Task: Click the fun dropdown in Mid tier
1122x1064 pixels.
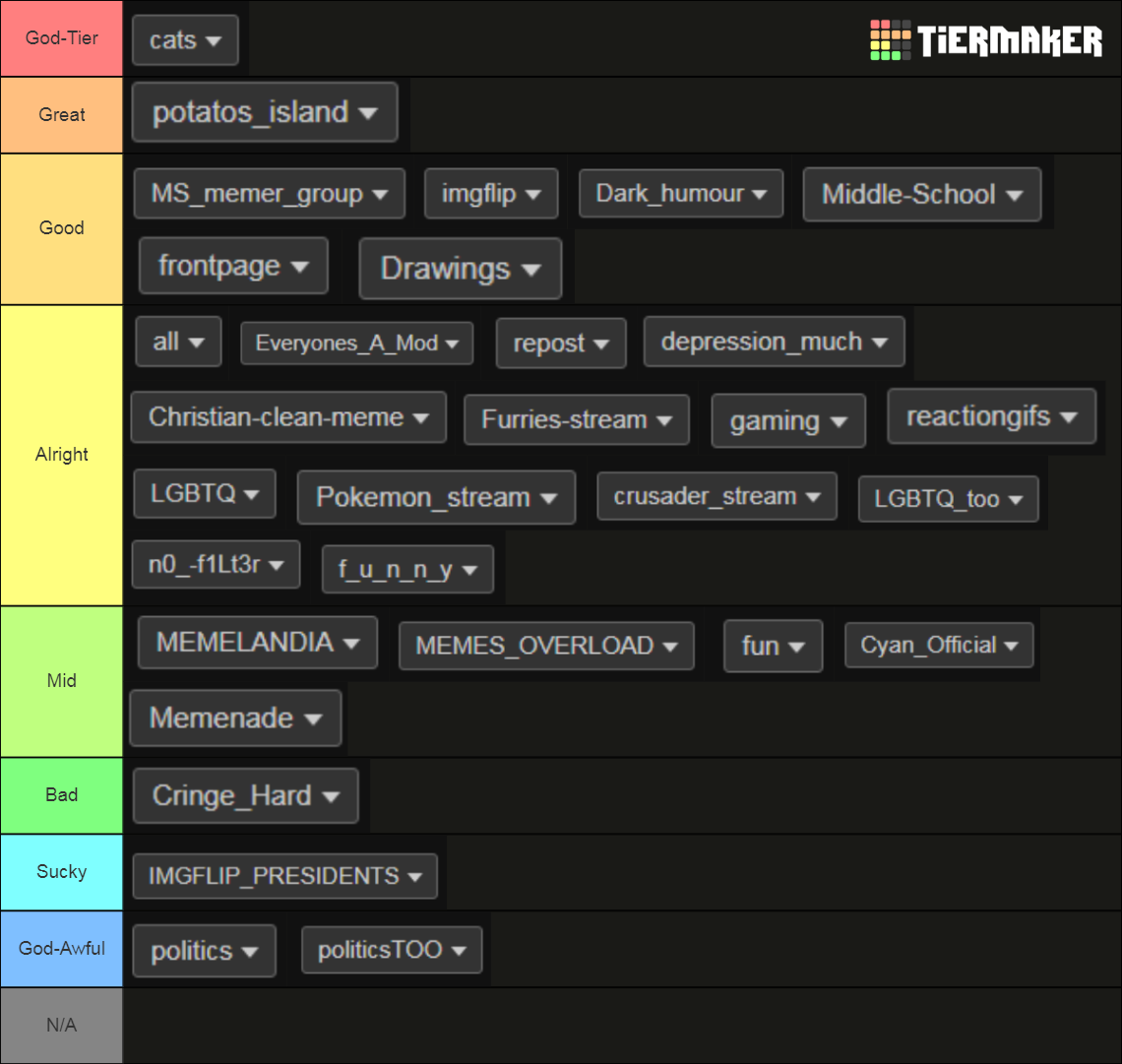Action: tap(773, 646)
